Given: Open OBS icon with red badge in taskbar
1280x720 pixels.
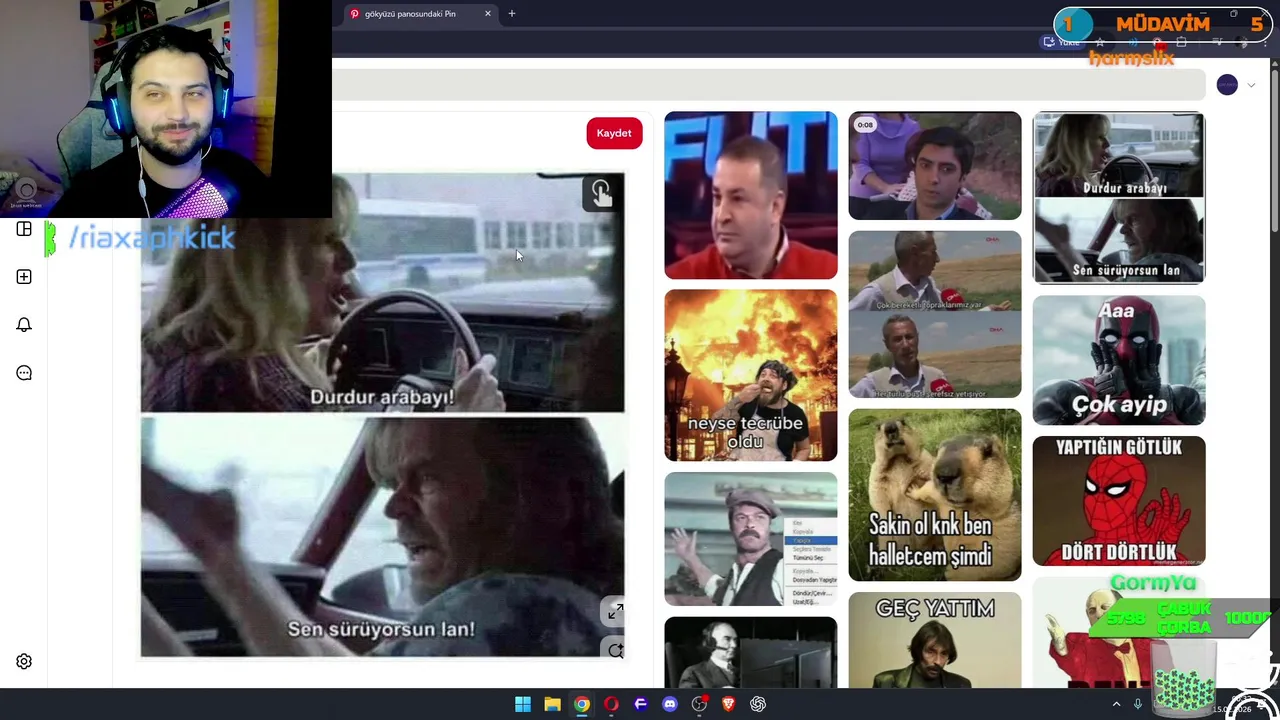Looking at the screenshot, I should (x=699, y=704).
